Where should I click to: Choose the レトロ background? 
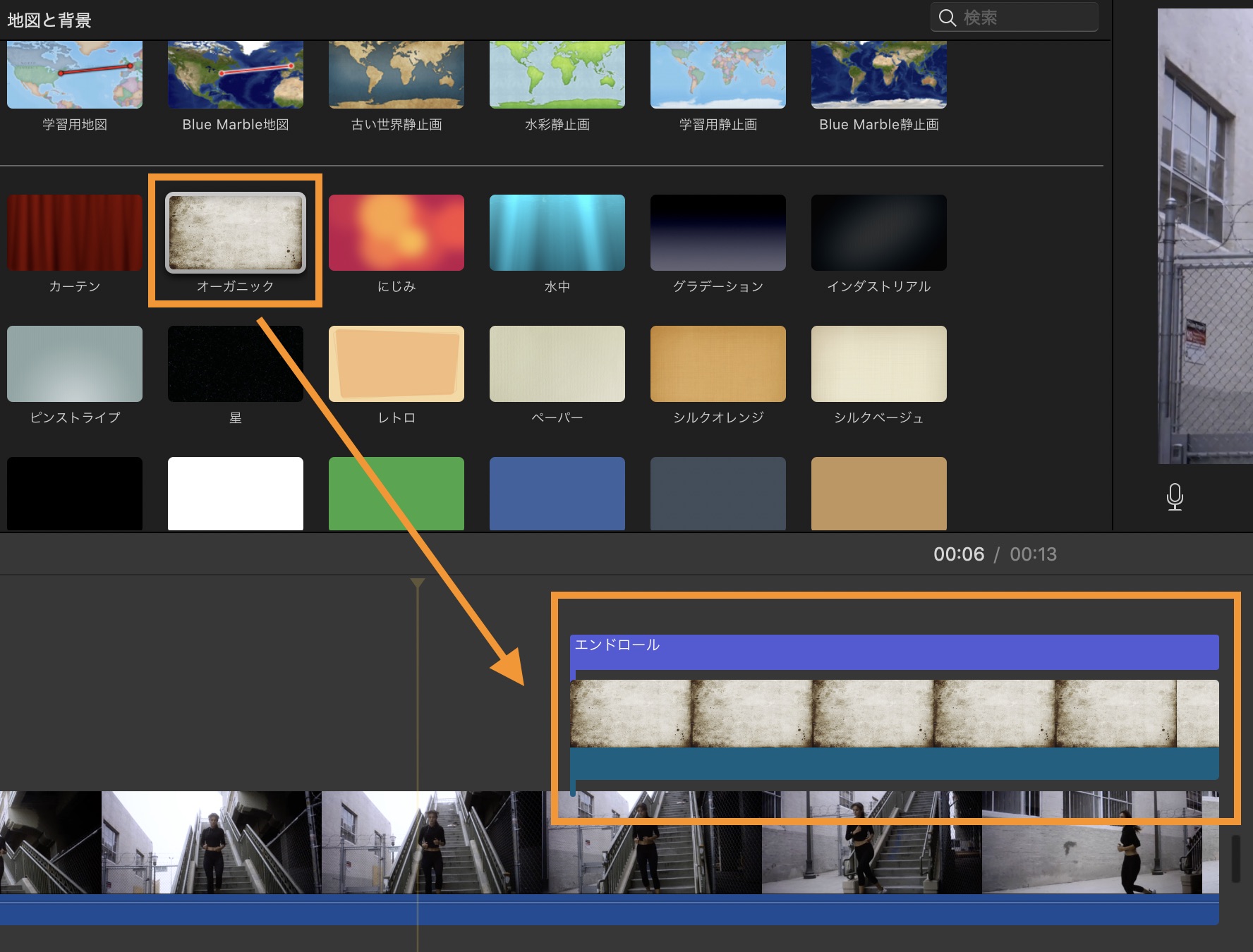tap(397, 364)
